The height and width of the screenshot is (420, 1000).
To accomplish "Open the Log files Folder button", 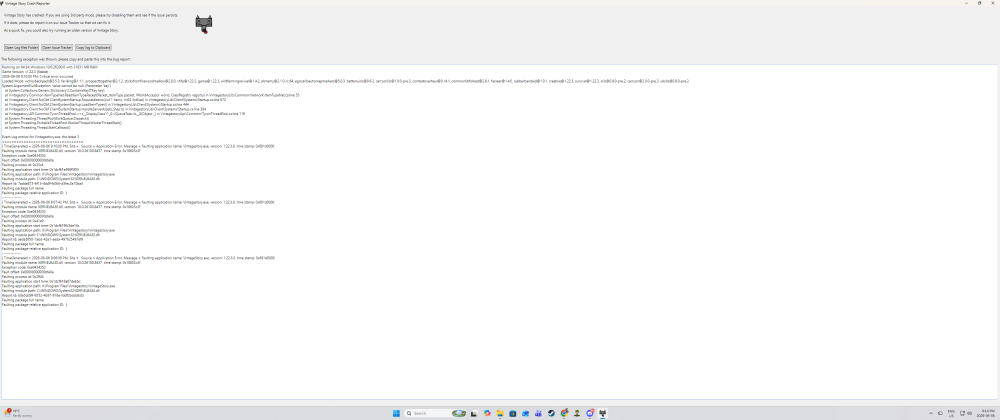I will point(21,47).
